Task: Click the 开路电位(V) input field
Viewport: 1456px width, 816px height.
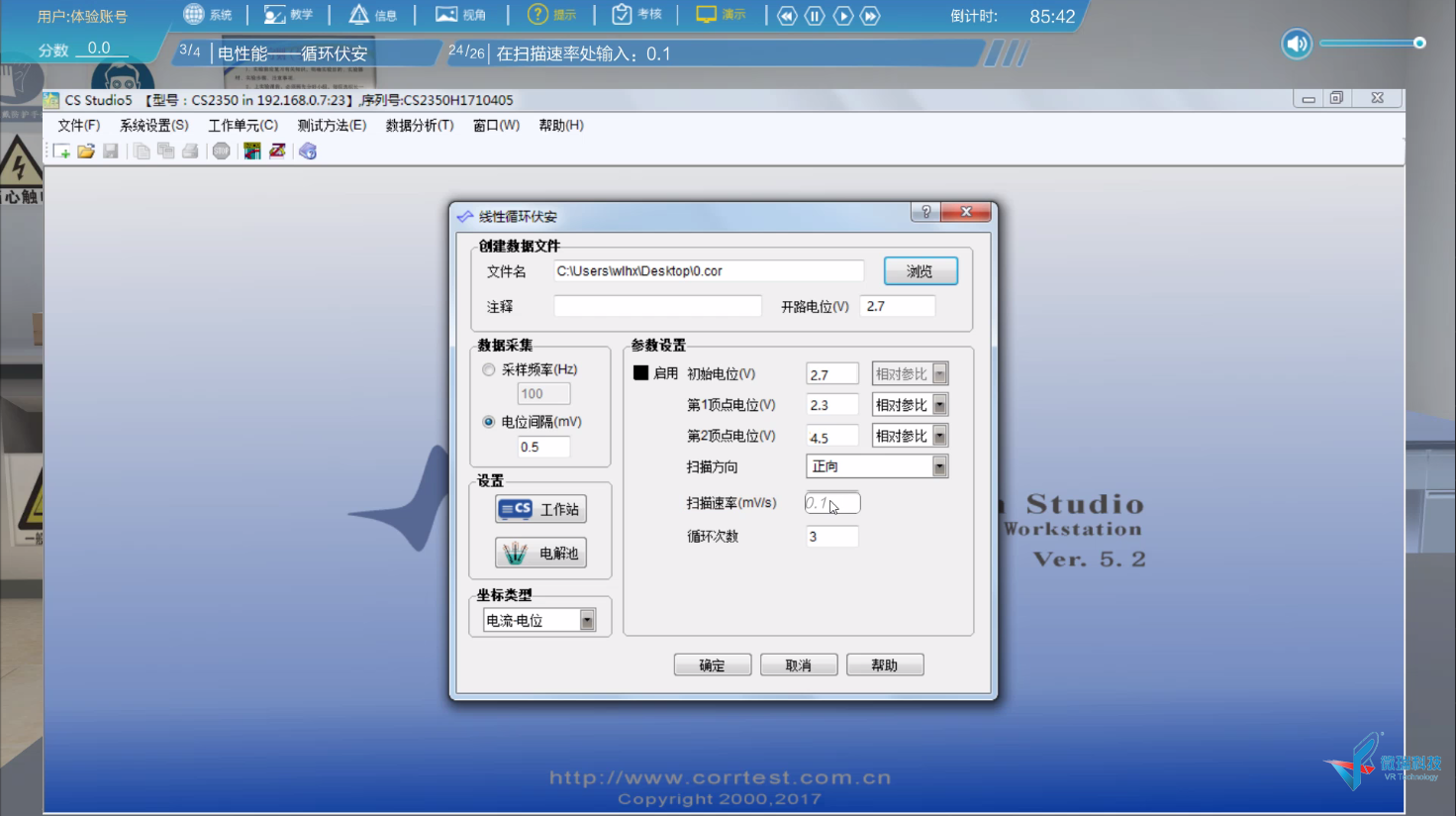Action: pos(898,306)
